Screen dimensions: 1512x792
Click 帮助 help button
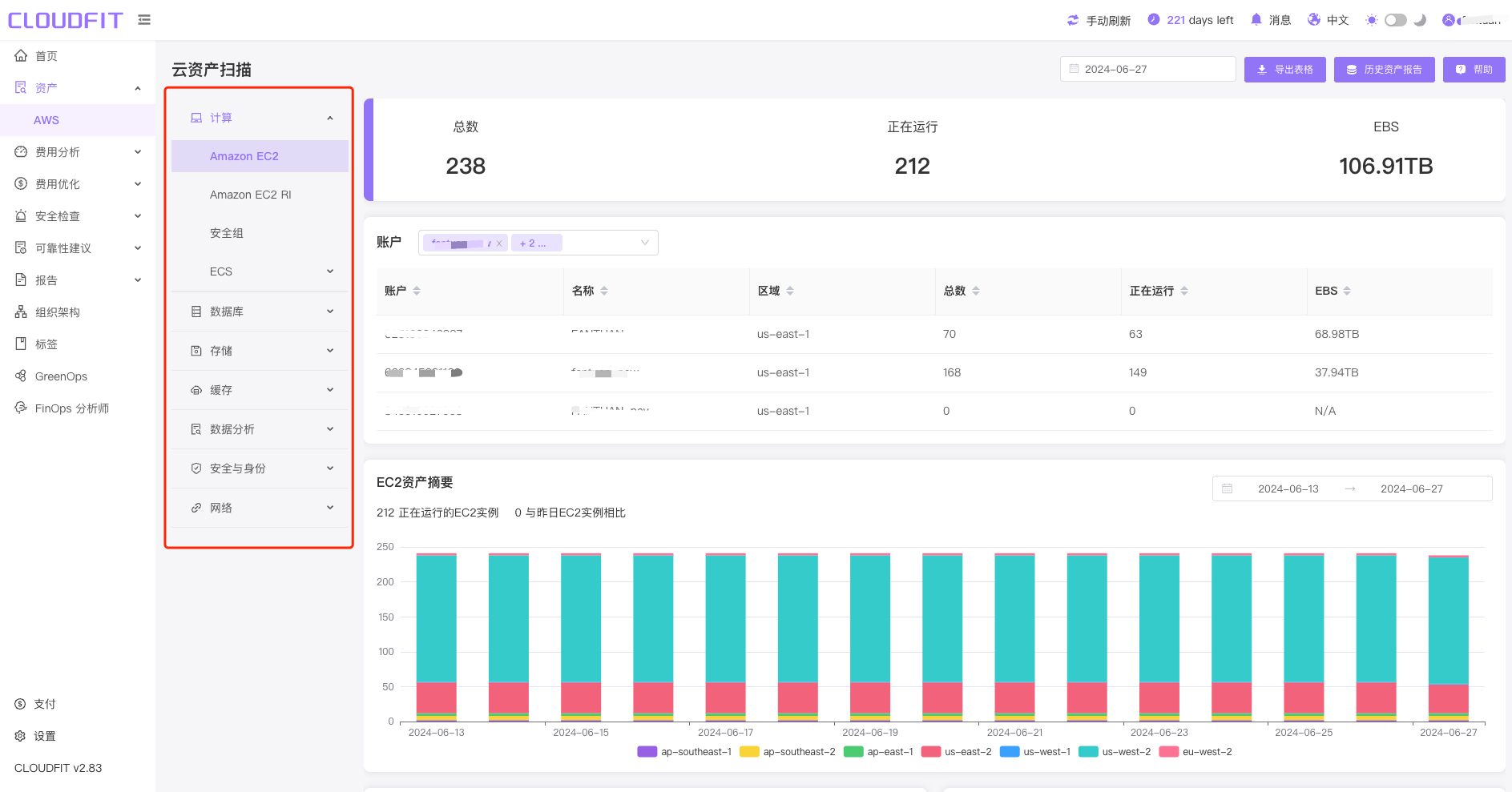pos(1474,70)
